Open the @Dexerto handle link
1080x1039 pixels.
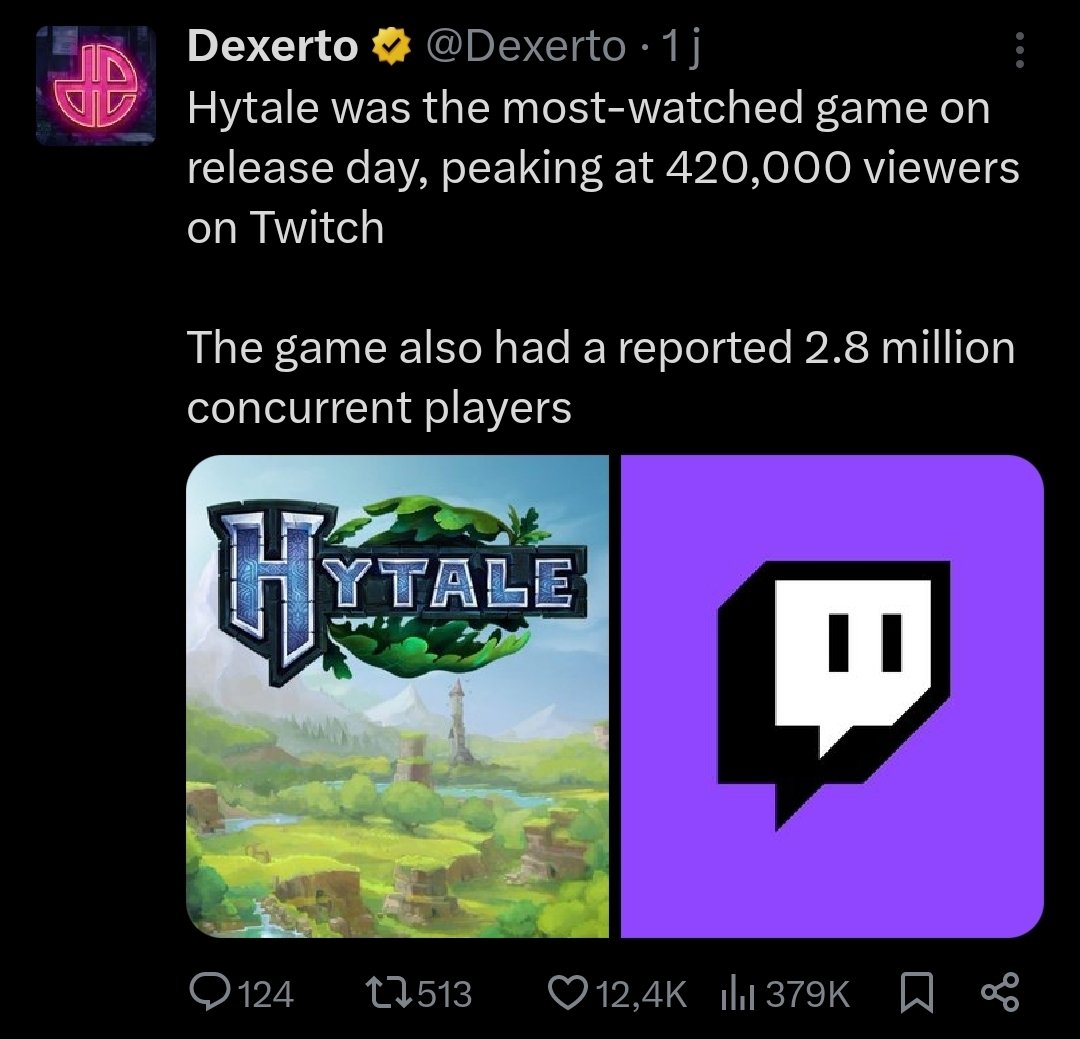point(526,47)
